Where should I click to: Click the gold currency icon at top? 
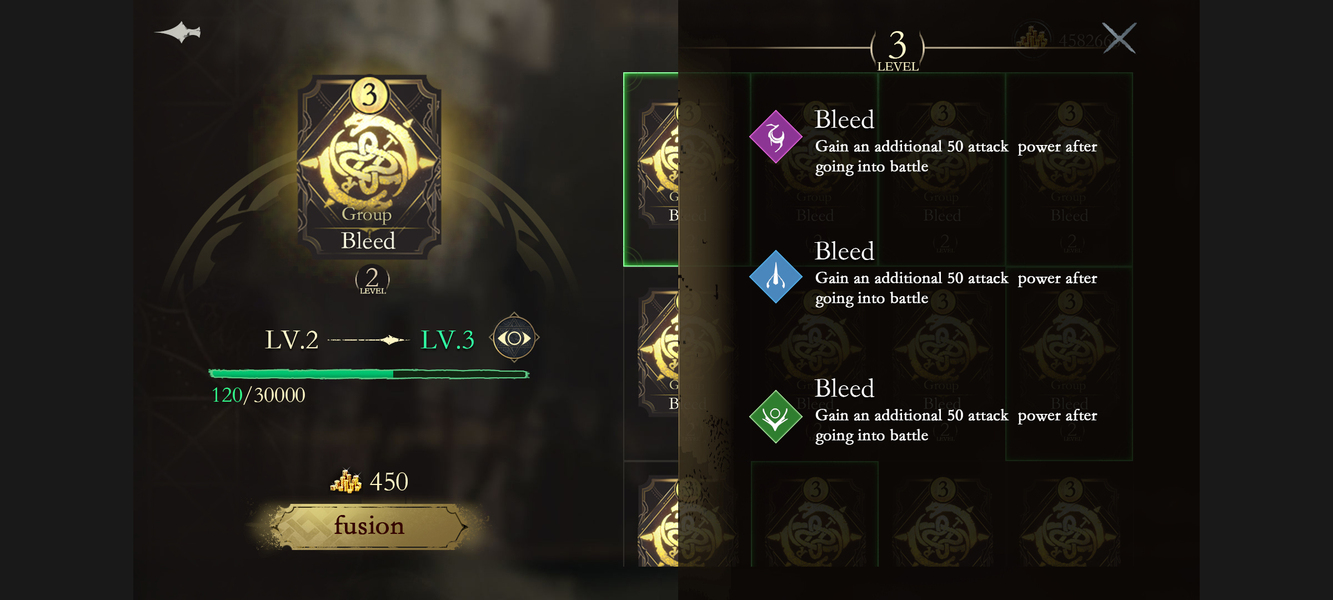click(1033, 38)
